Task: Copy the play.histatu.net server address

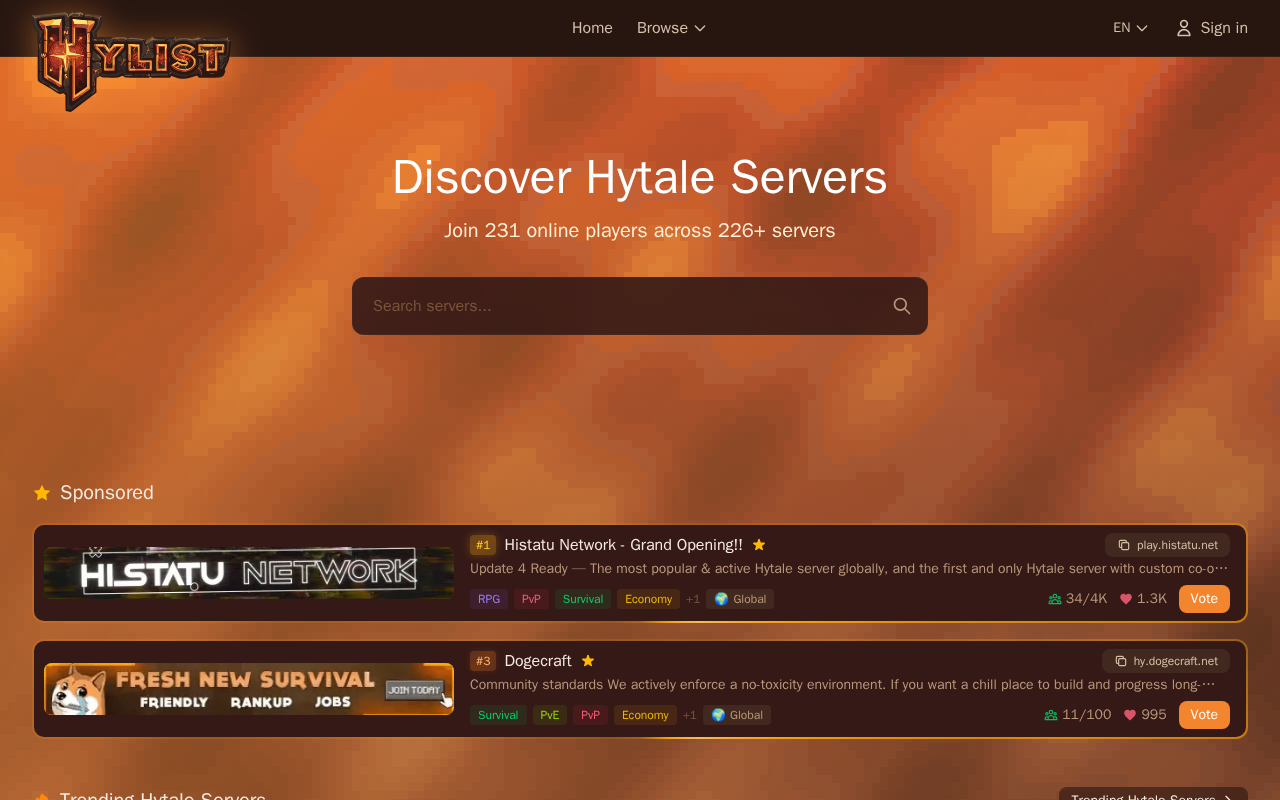Action: click(1167, 545)
